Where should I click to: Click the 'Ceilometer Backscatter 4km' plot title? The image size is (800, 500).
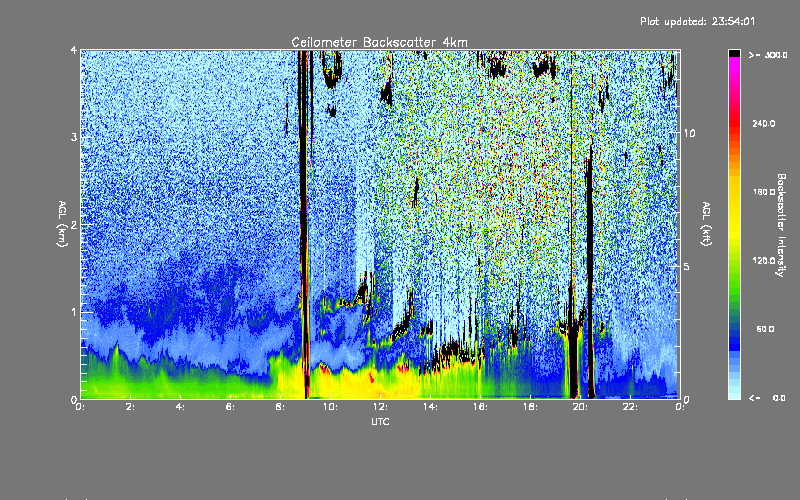tap(379, 42)
